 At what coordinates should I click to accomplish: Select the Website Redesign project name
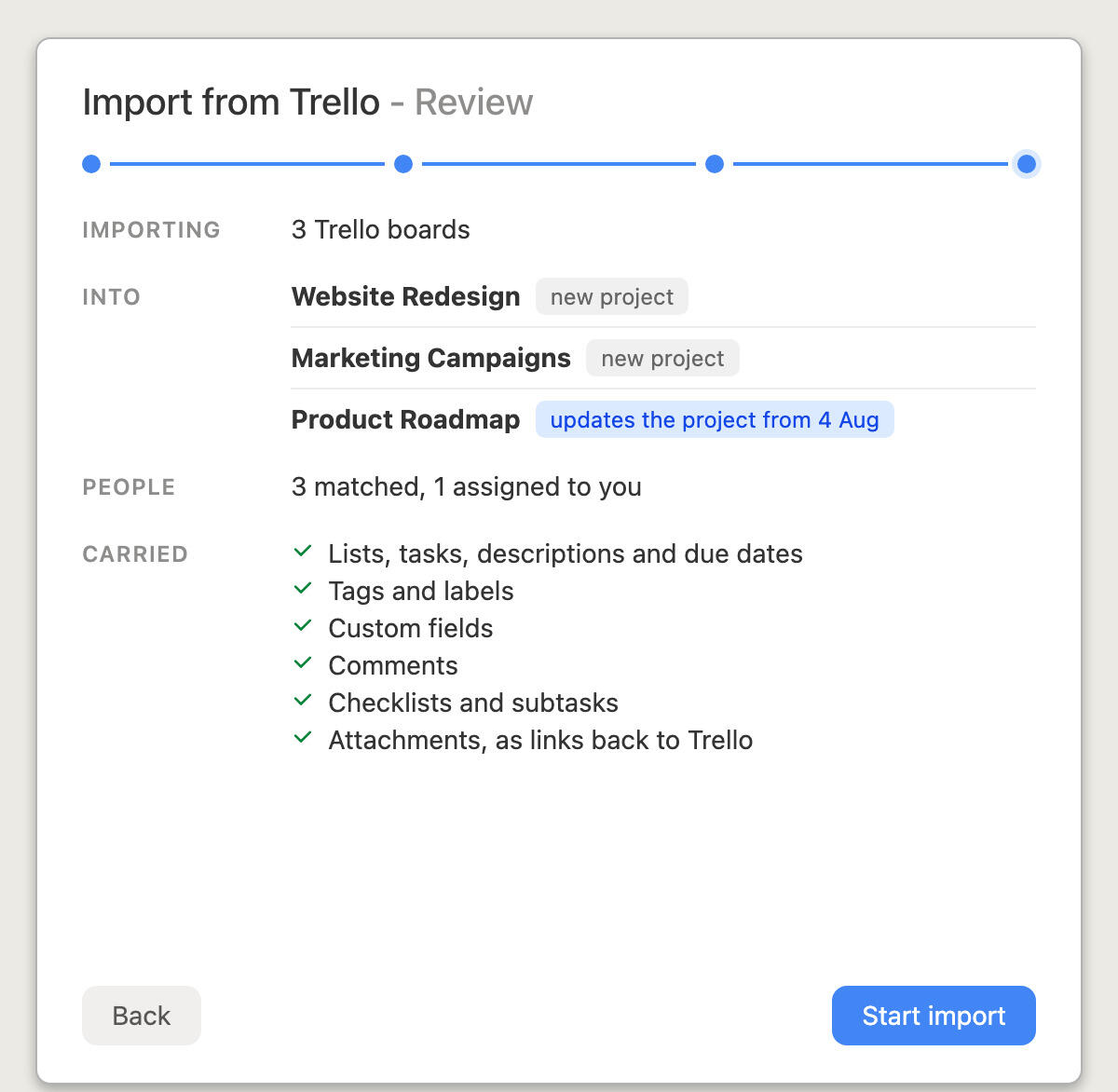(406, 297)
